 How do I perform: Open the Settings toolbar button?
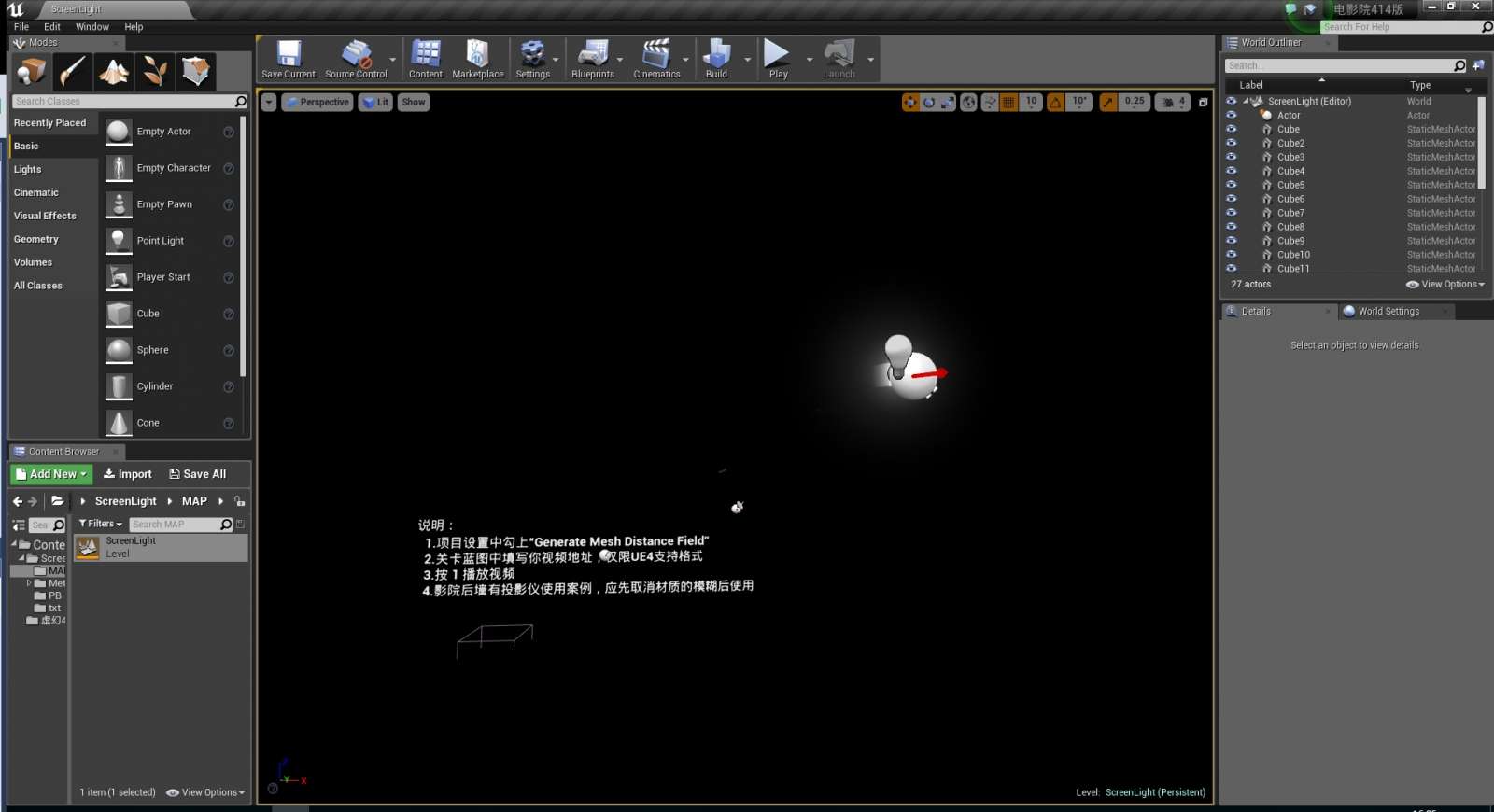pyautogui.click(x=532, y=60)
